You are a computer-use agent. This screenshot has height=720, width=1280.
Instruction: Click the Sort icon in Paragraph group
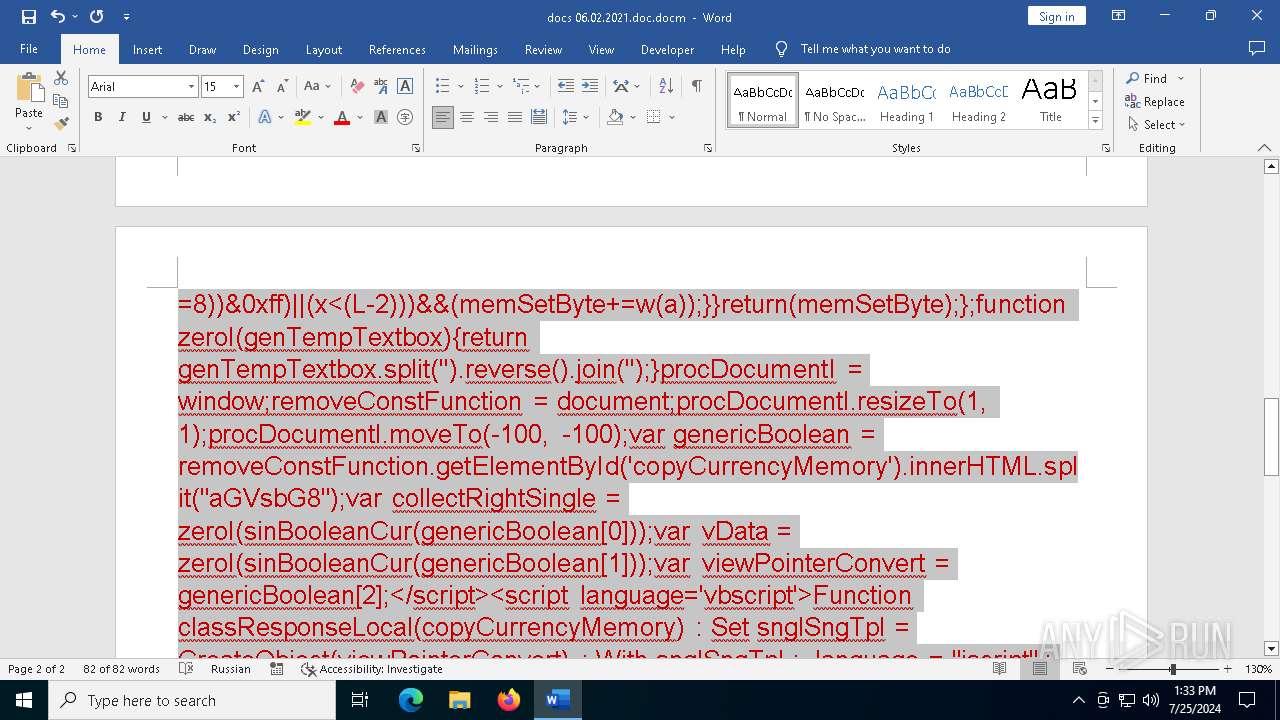pos(668,87)
